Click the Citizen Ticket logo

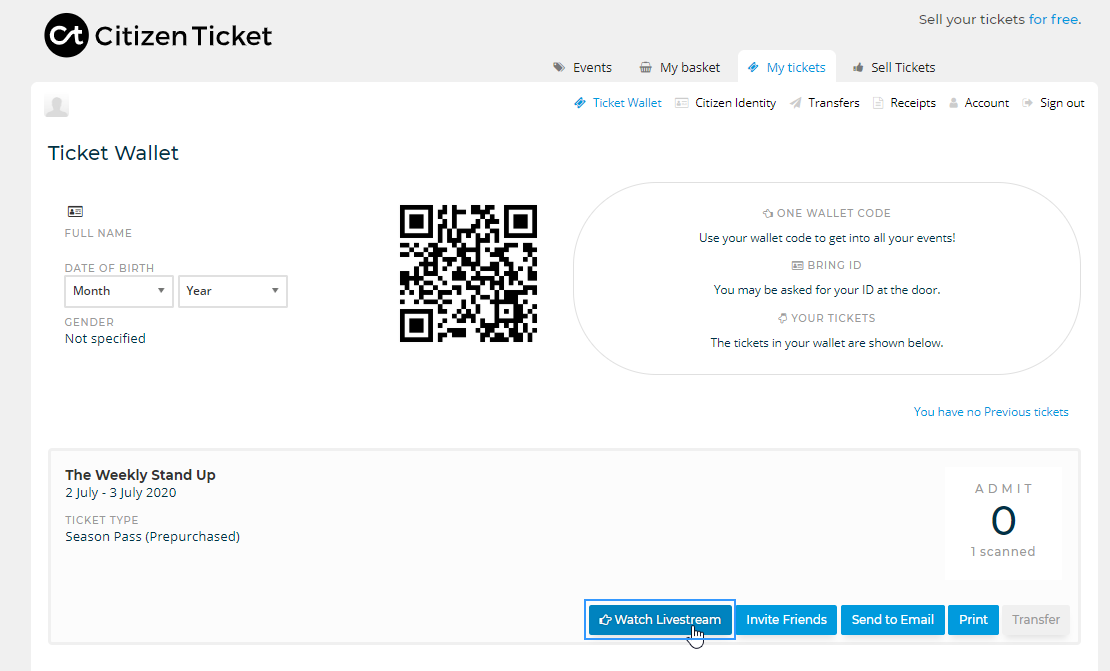click(158, 35)
